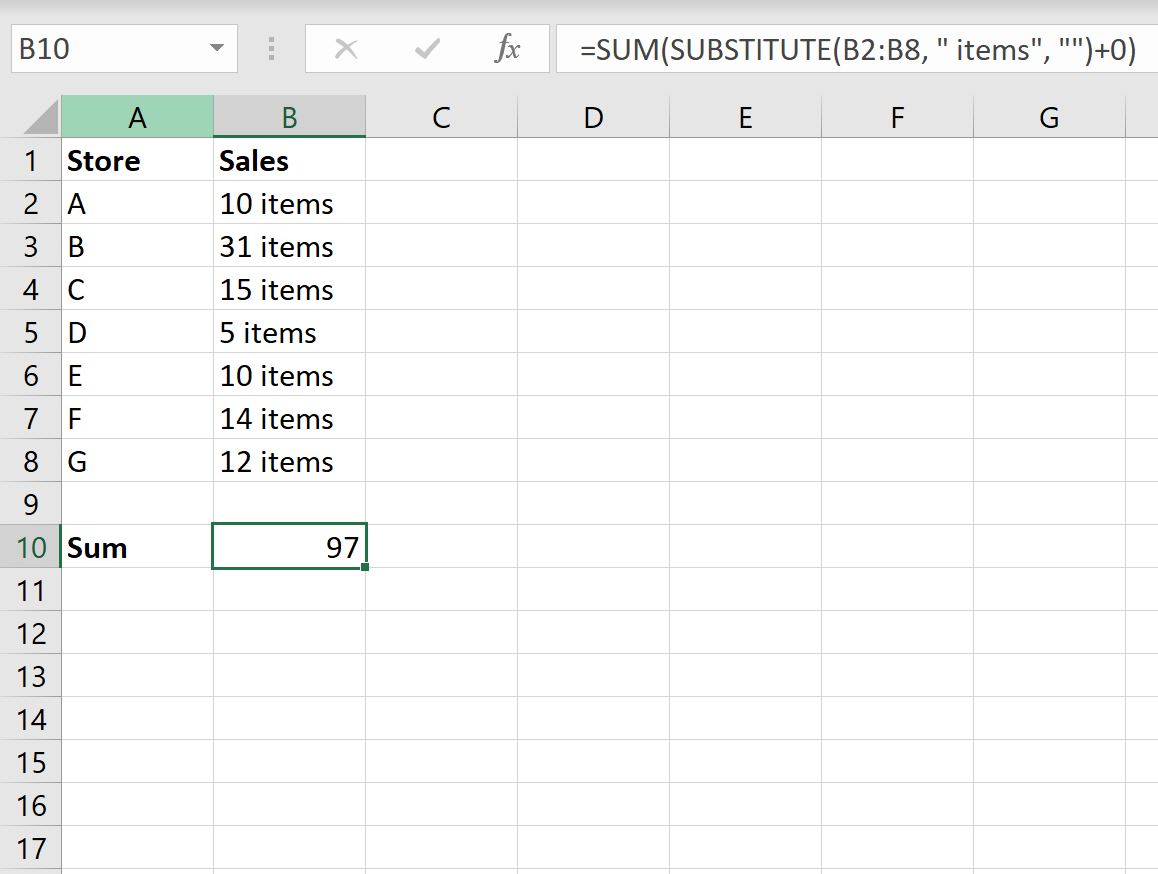Select the Sales header cell
The width and height of the screenshot is (1158, 874).
(289, 160)
